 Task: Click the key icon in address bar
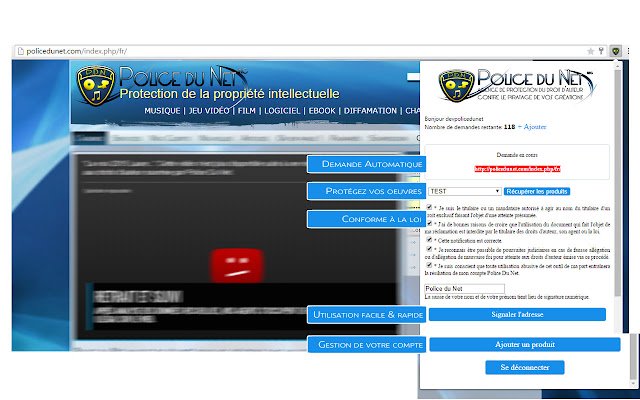[x=601, y=51]
